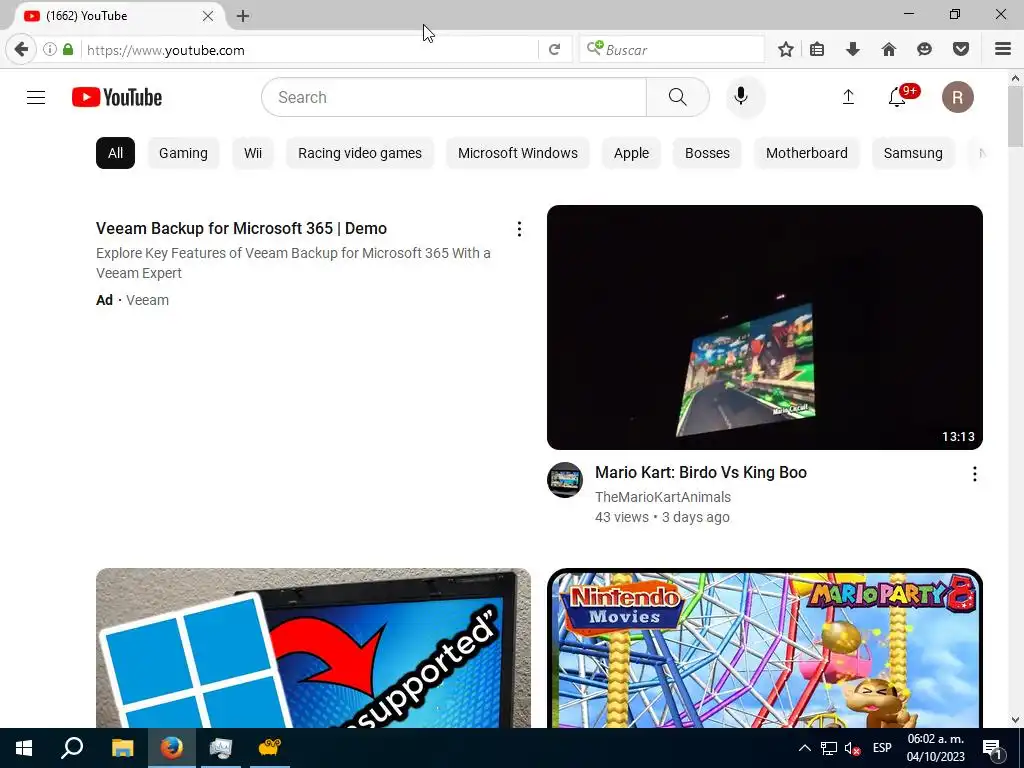This screenshot has width=1024, height=768.
Task: Click scrollbar down arrow
Action: pos(1015,720)
